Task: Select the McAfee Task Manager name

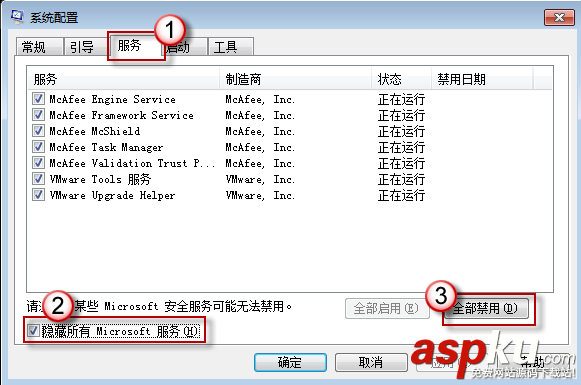Action: pos(106,147)
